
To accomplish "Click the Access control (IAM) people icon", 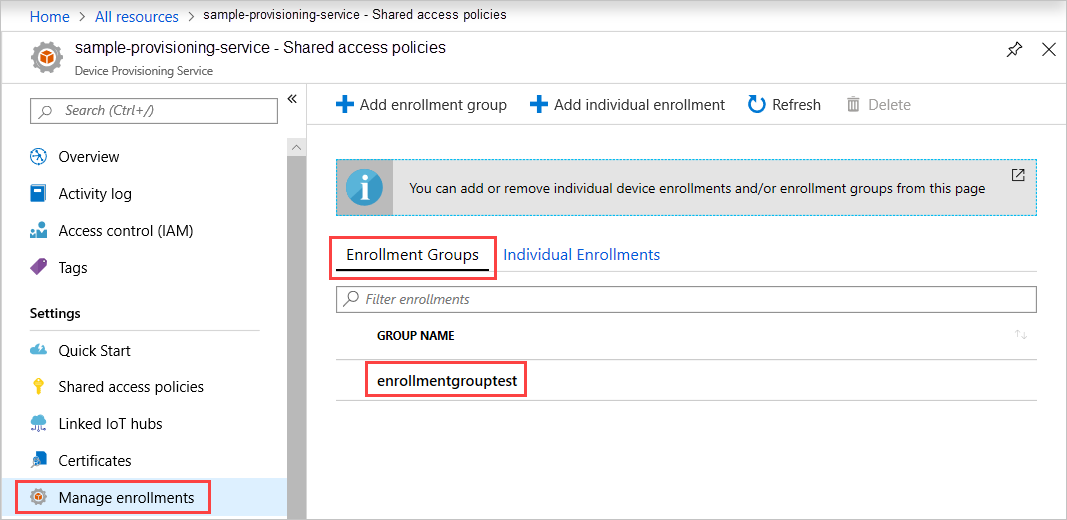I will (x=38, y=231).
